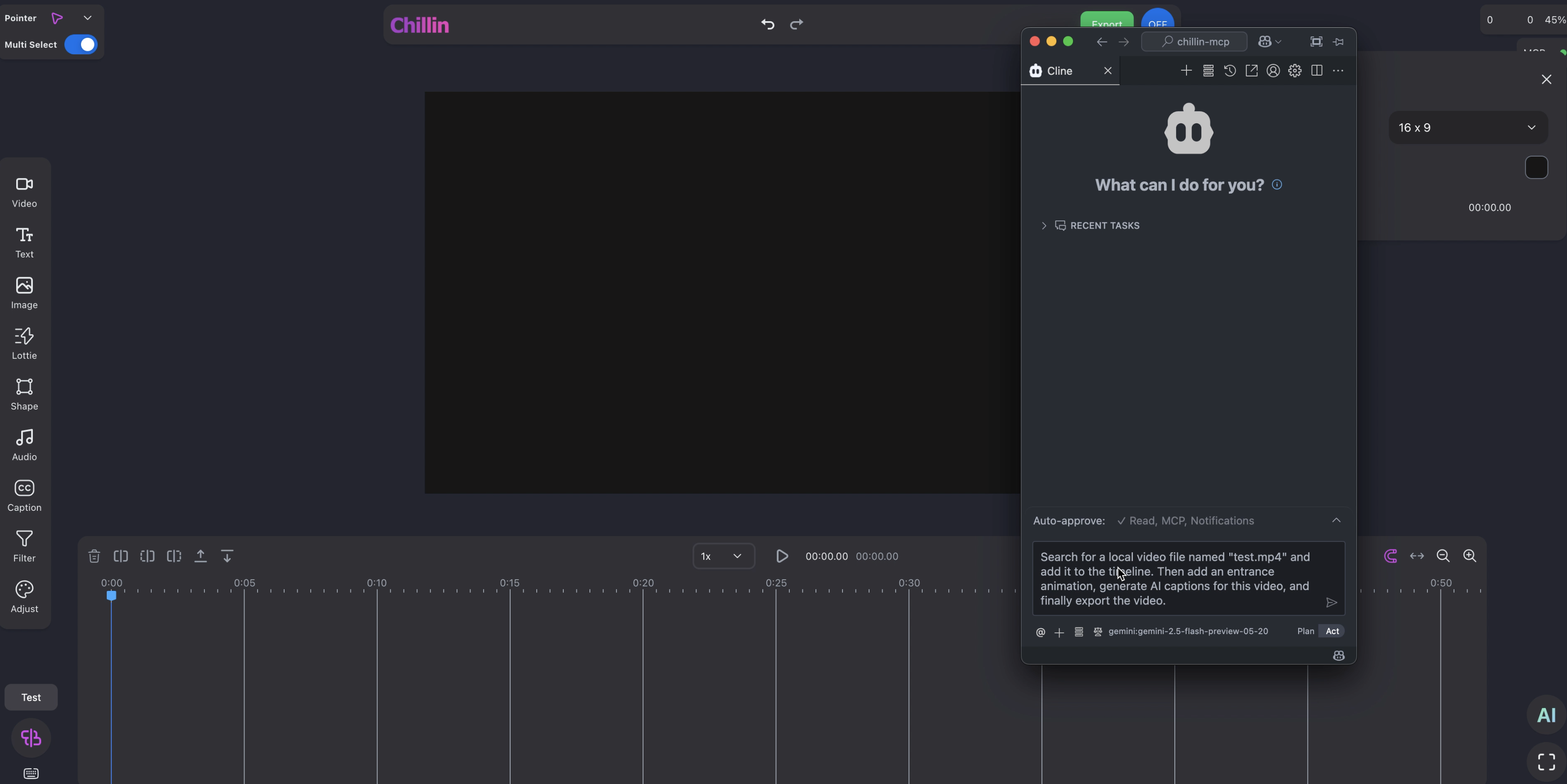The height and width of the screenshot is (784, 1567).
Task: Click the fullscreen icon at bottom right
Action: (x=1546, y=761)
